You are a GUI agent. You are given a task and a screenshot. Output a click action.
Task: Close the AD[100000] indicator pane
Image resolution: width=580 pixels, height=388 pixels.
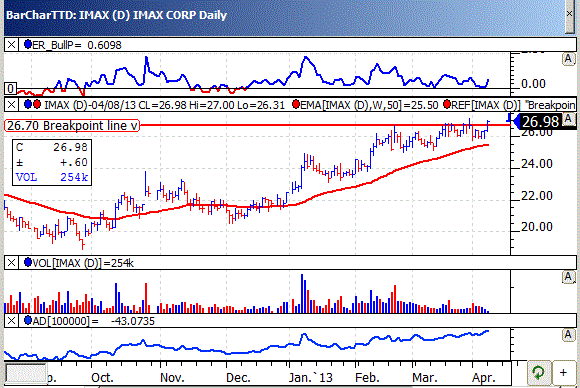coord(11,321)
